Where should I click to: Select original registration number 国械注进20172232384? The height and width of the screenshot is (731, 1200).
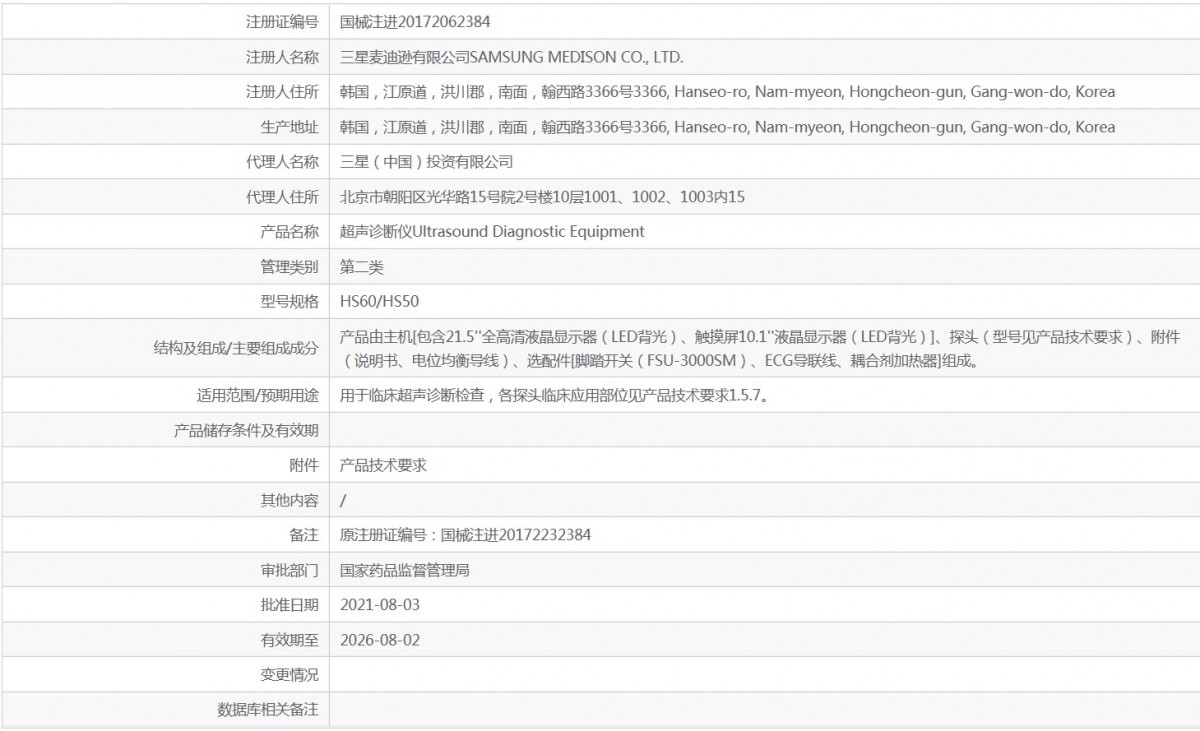[x=516, y=535]
